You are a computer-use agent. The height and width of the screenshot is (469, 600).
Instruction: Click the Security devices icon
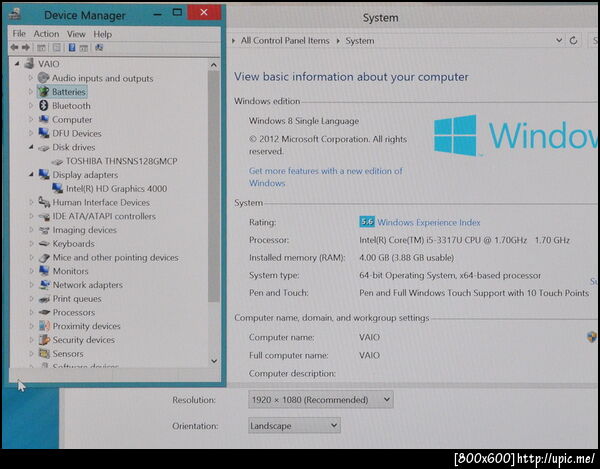[x=44, y=340]
